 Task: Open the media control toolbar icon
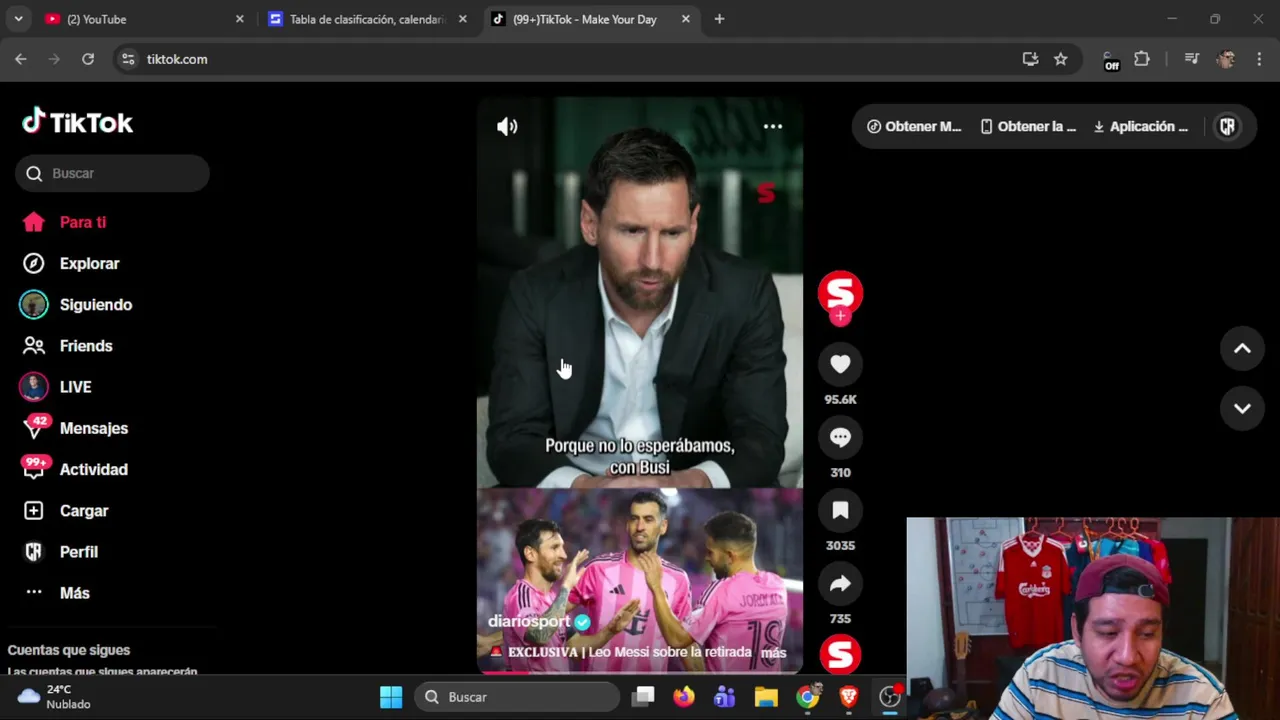point(1191,59)
